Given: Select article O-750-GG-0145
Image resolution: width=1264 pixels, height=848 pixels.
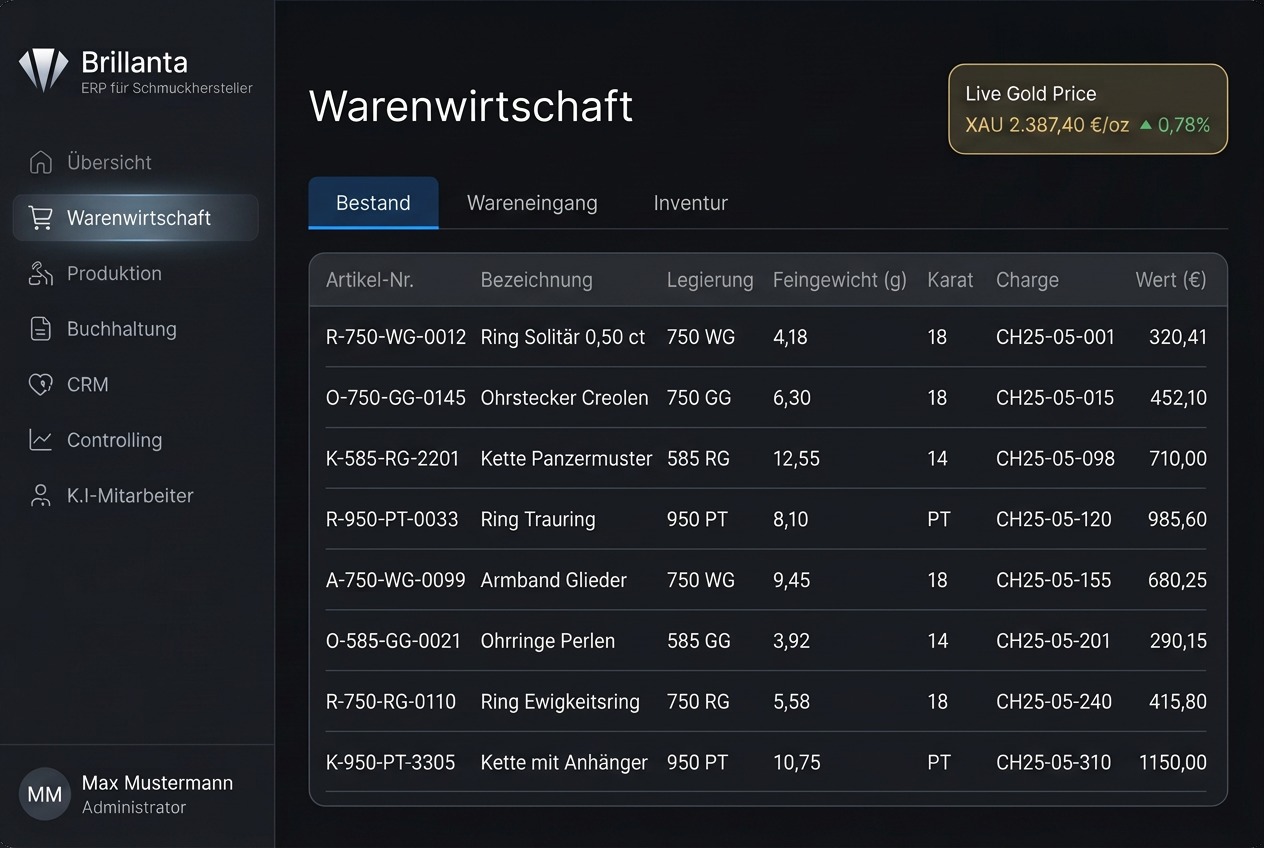Looking at the screenshot, I should click(x=396, y=398).
